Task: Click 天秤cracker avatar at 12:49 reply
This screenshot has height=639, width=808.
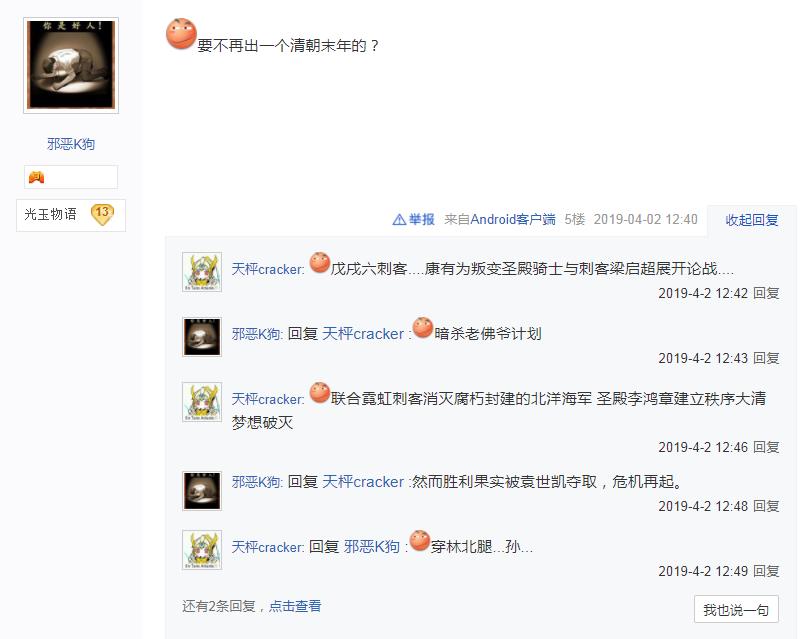Action: [x=202, y=550]
